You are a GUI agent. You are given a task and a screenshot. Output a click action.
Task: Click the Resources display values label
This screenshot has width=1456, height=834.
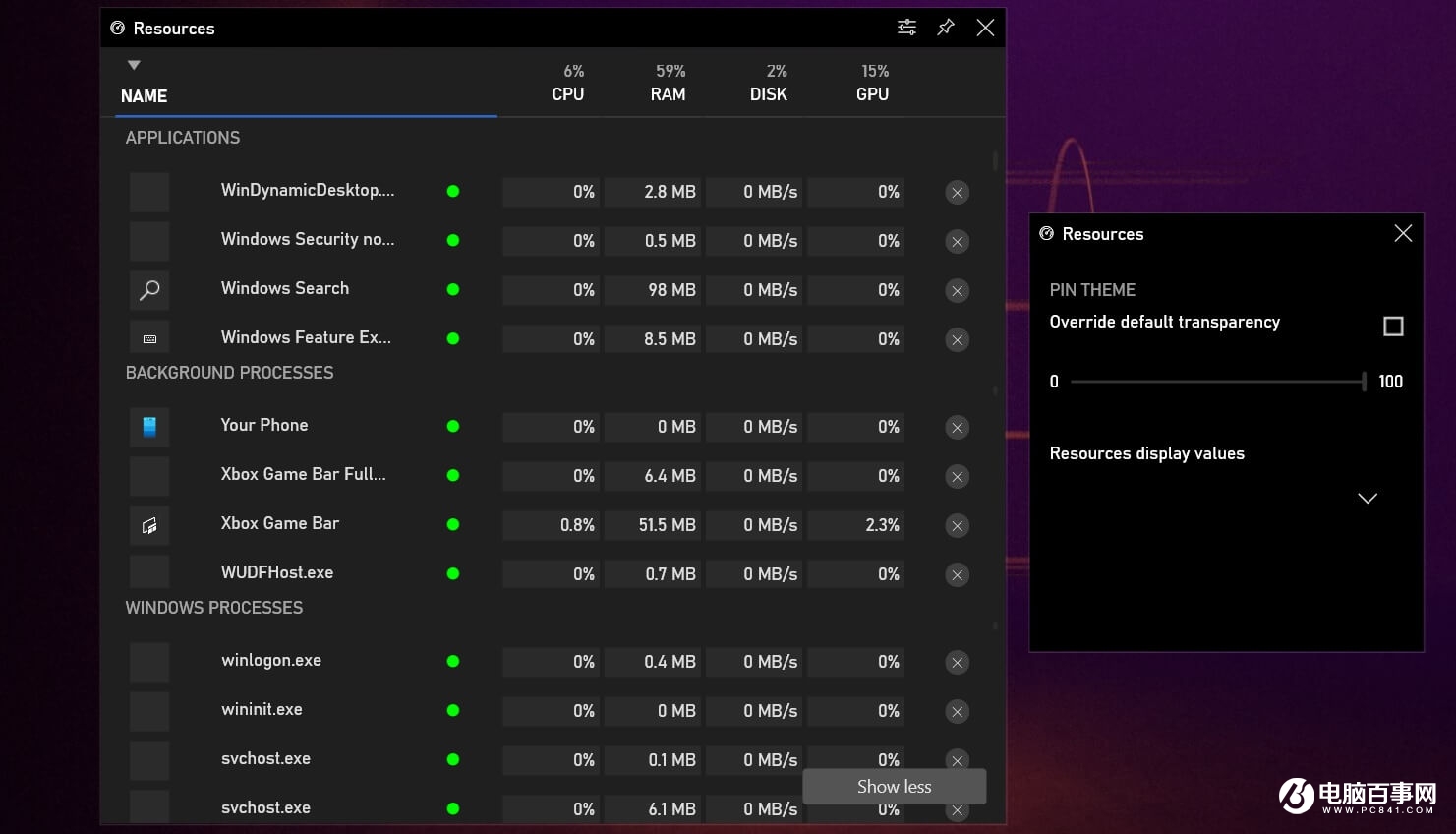[1147, 453]
